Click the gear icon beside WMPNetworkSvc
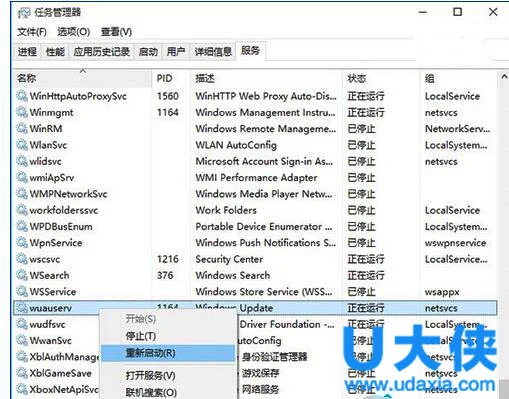Image resolution: width=509 pixels, height=399 pixels. click(22, 194)
